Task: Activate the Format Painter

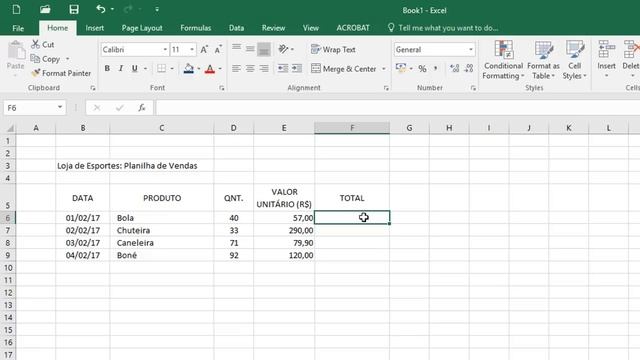Action: coord(61,73)
